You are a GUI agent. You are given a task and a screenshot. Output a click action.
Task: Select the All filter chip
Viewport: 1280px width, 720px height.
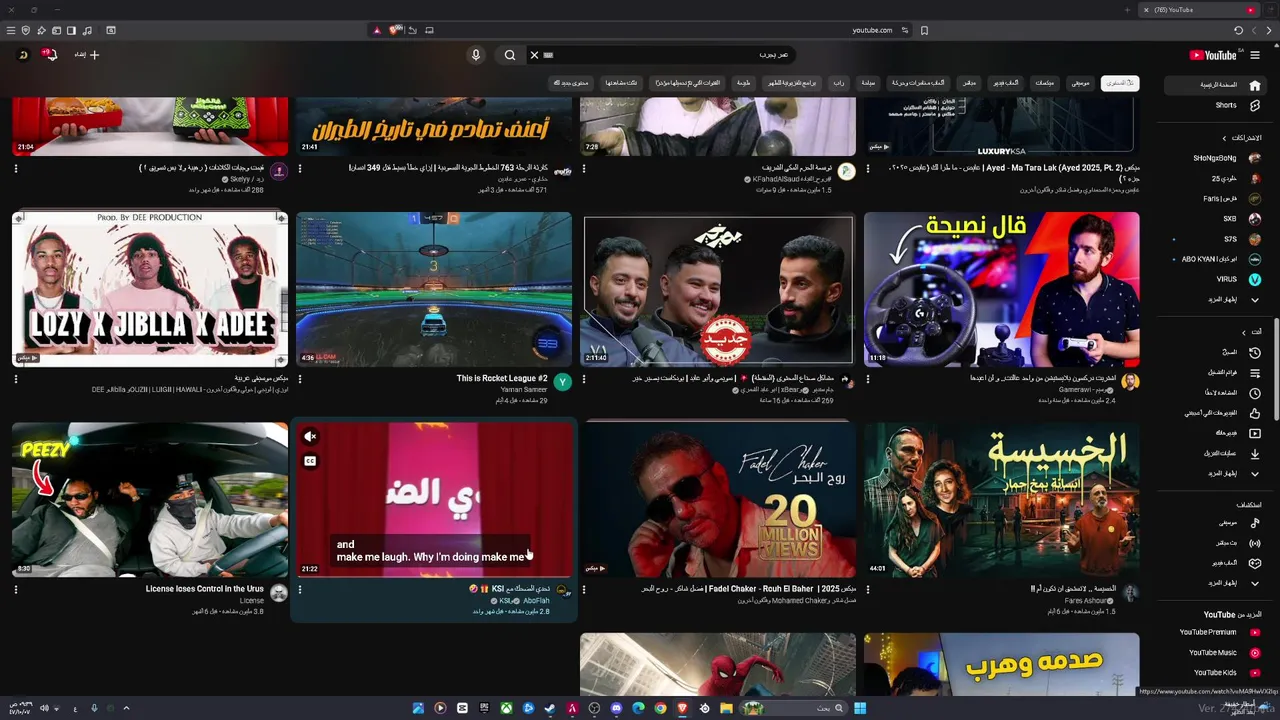1119,83
